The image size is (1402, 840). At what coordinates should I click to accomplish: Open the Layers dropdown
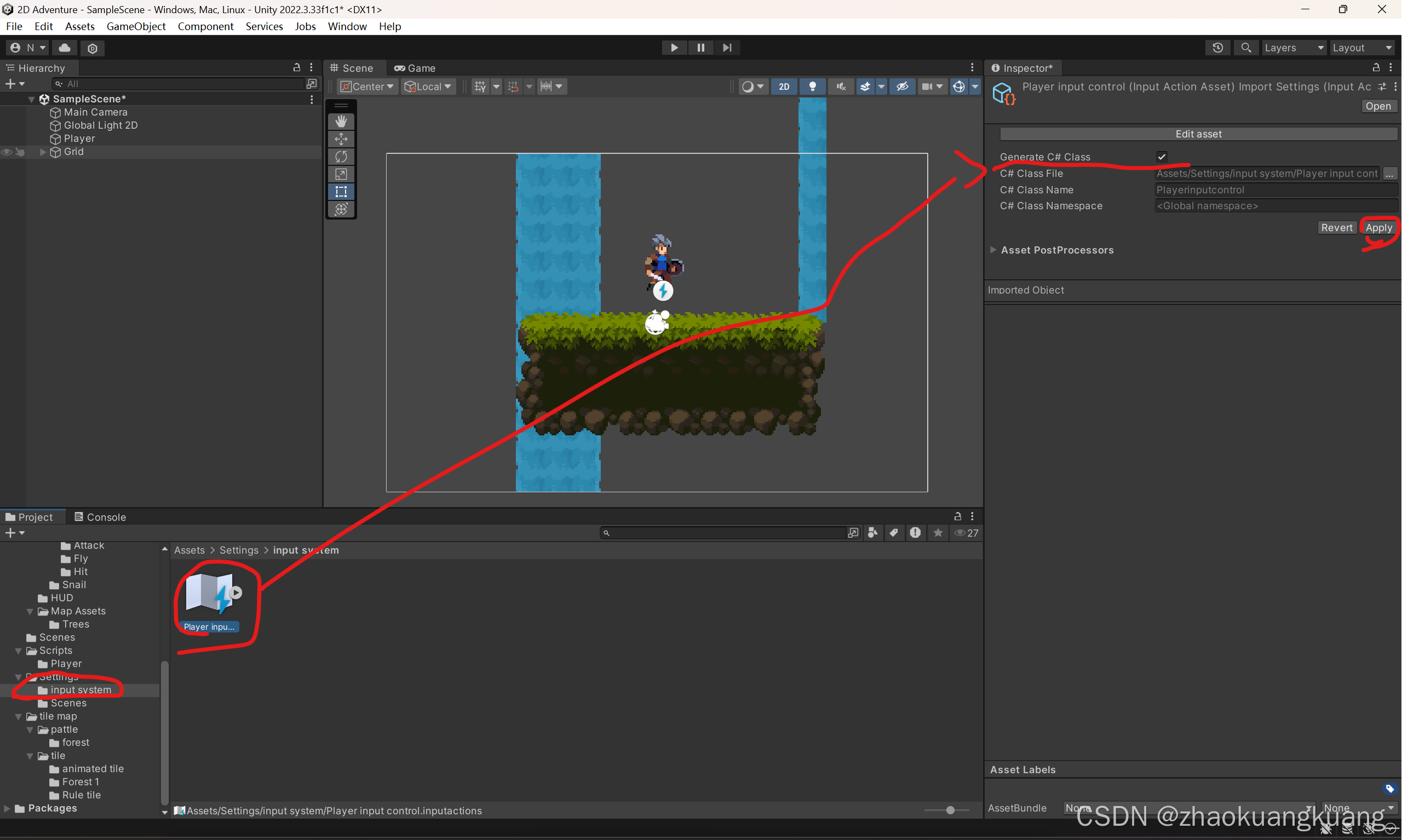1294,48
